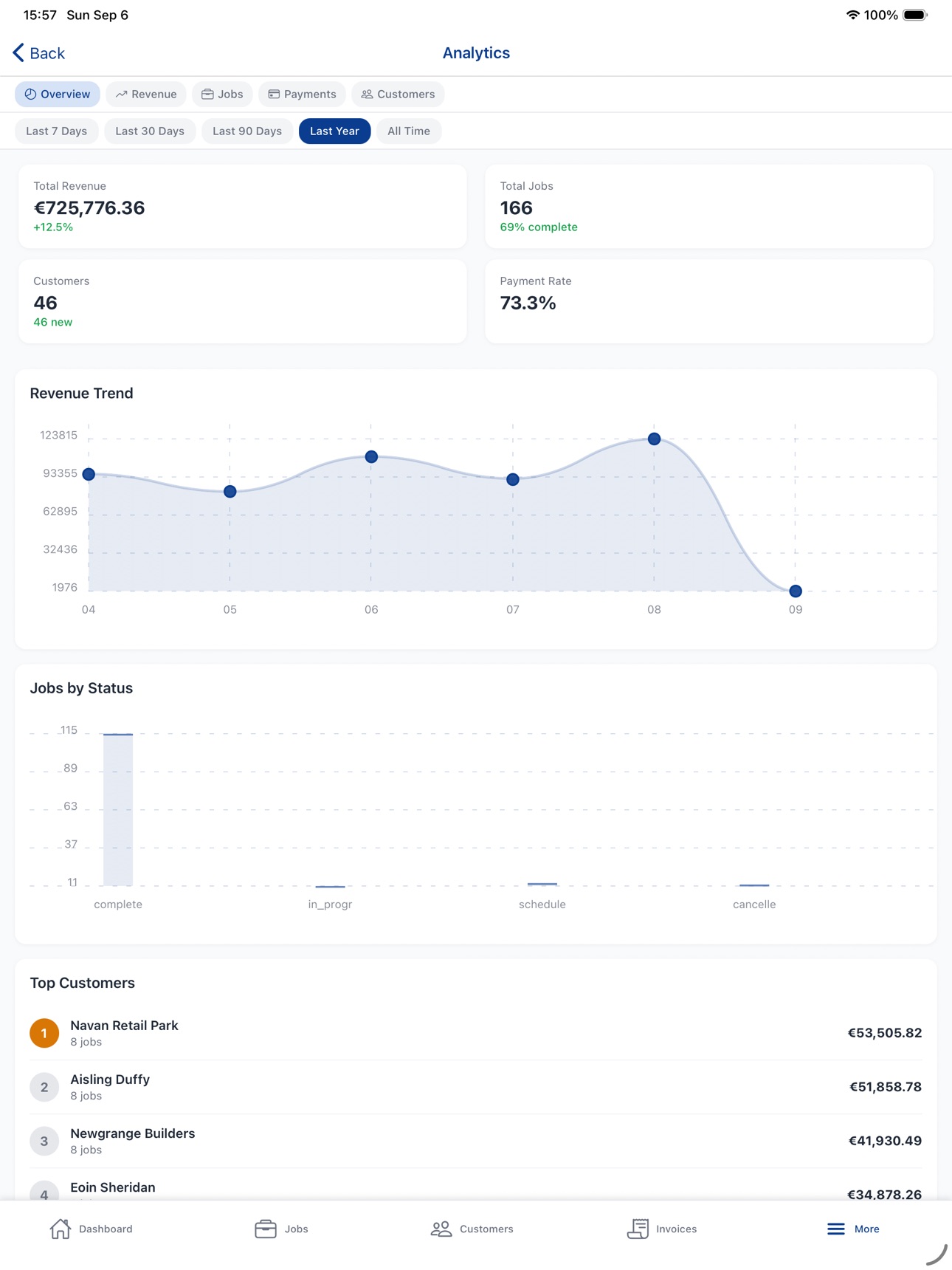The image size is (952, 1270).
Task: Tap the €41,930.49 amount
Action: point(885,1141)
